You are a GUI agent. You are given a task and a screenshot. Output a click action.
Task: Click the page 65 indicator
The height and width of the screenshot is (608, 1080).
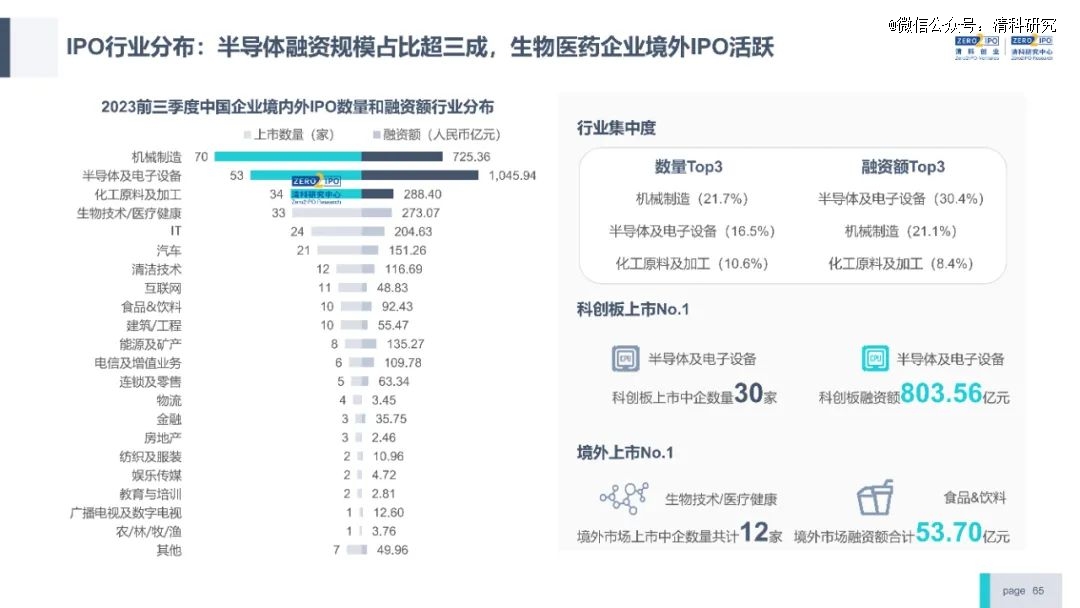[x=1023, y=591]
